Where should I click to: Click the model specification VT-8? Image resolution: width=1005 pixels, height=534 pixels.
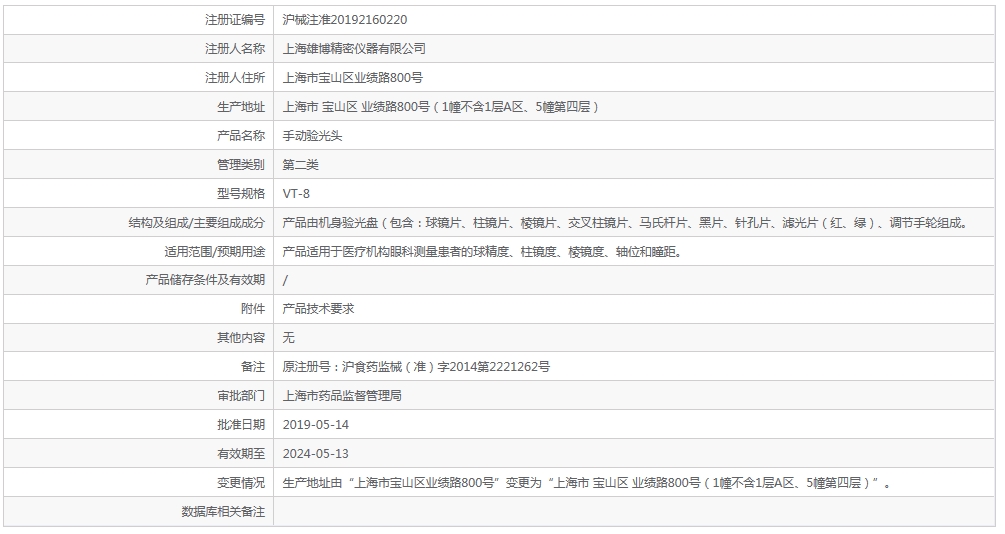pyautogui.click(x=296, y=194)
